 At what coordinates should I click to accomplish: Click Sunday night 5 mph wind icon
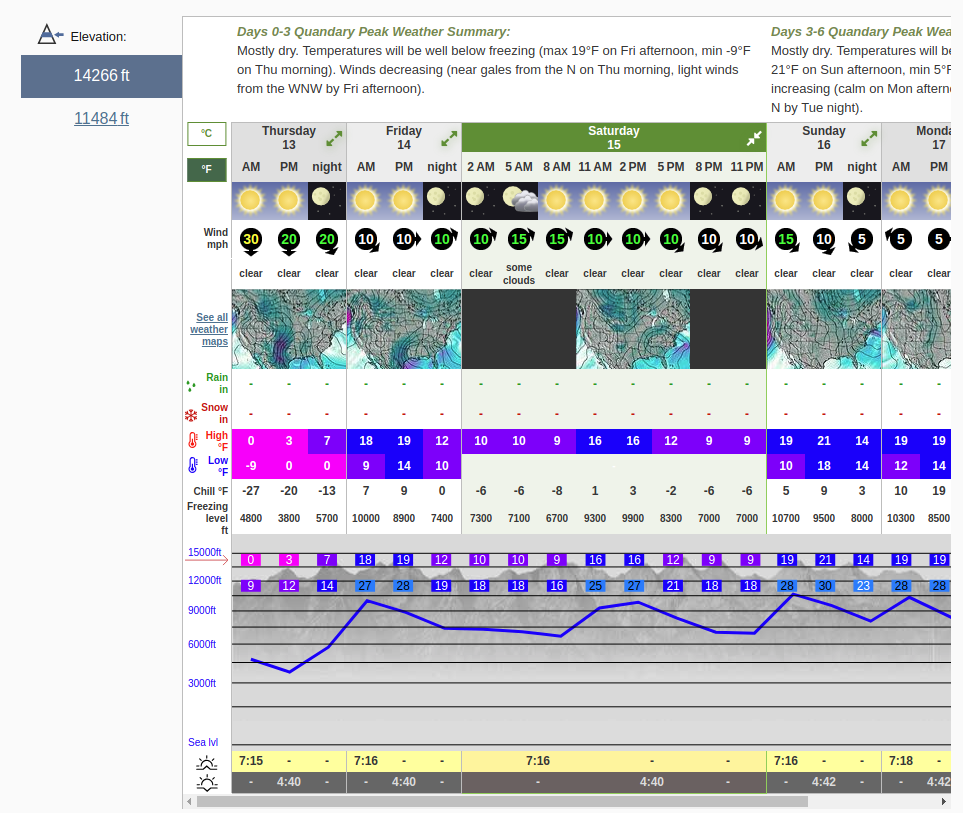861,240
